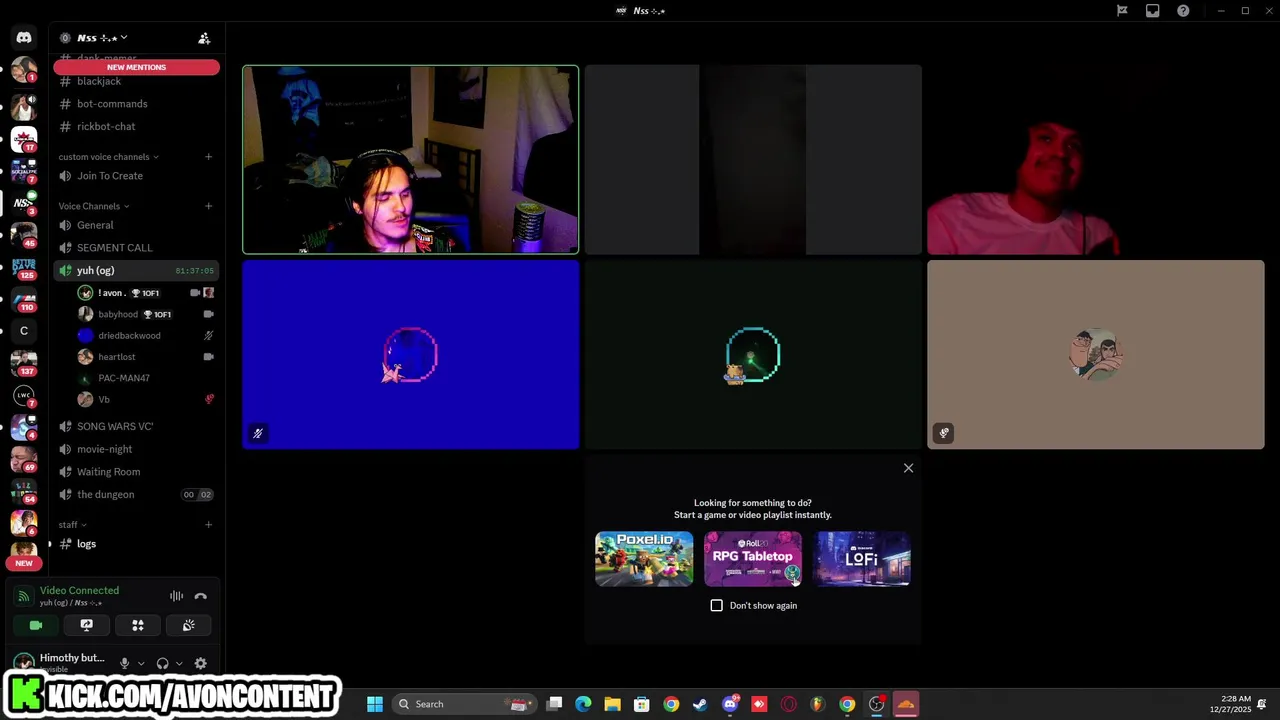Open server icon with the 17 badge
Image resolution: width=1280 pixels, height=720 pixels.
click(x=24, y=139)
